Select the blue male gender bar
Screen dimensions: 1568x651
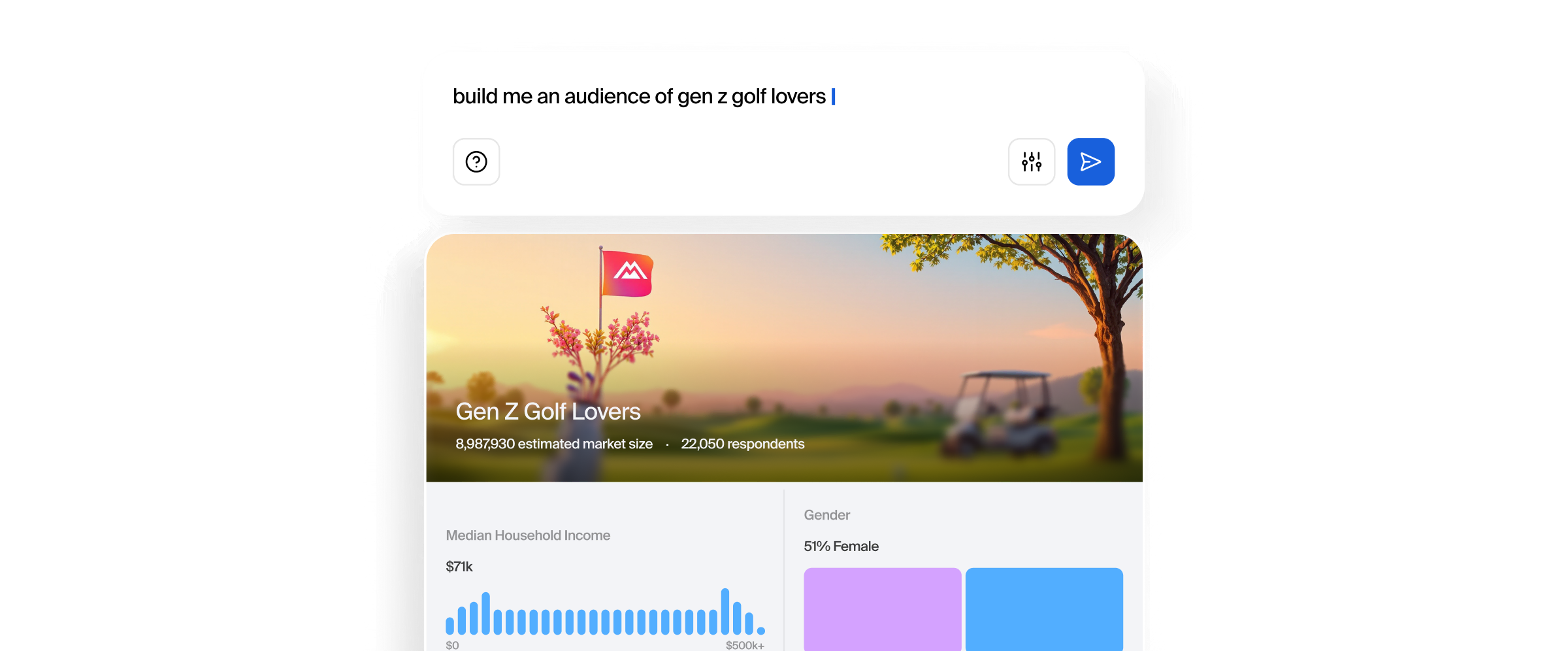[x=1044, y=609]
